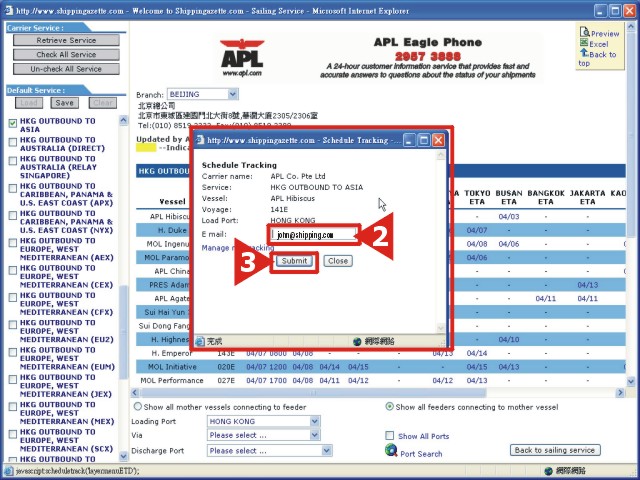The height and width of the screenshot is (480, 640).
Task: Click the IE page icon in the main title bar
Action: coord(9,11)
